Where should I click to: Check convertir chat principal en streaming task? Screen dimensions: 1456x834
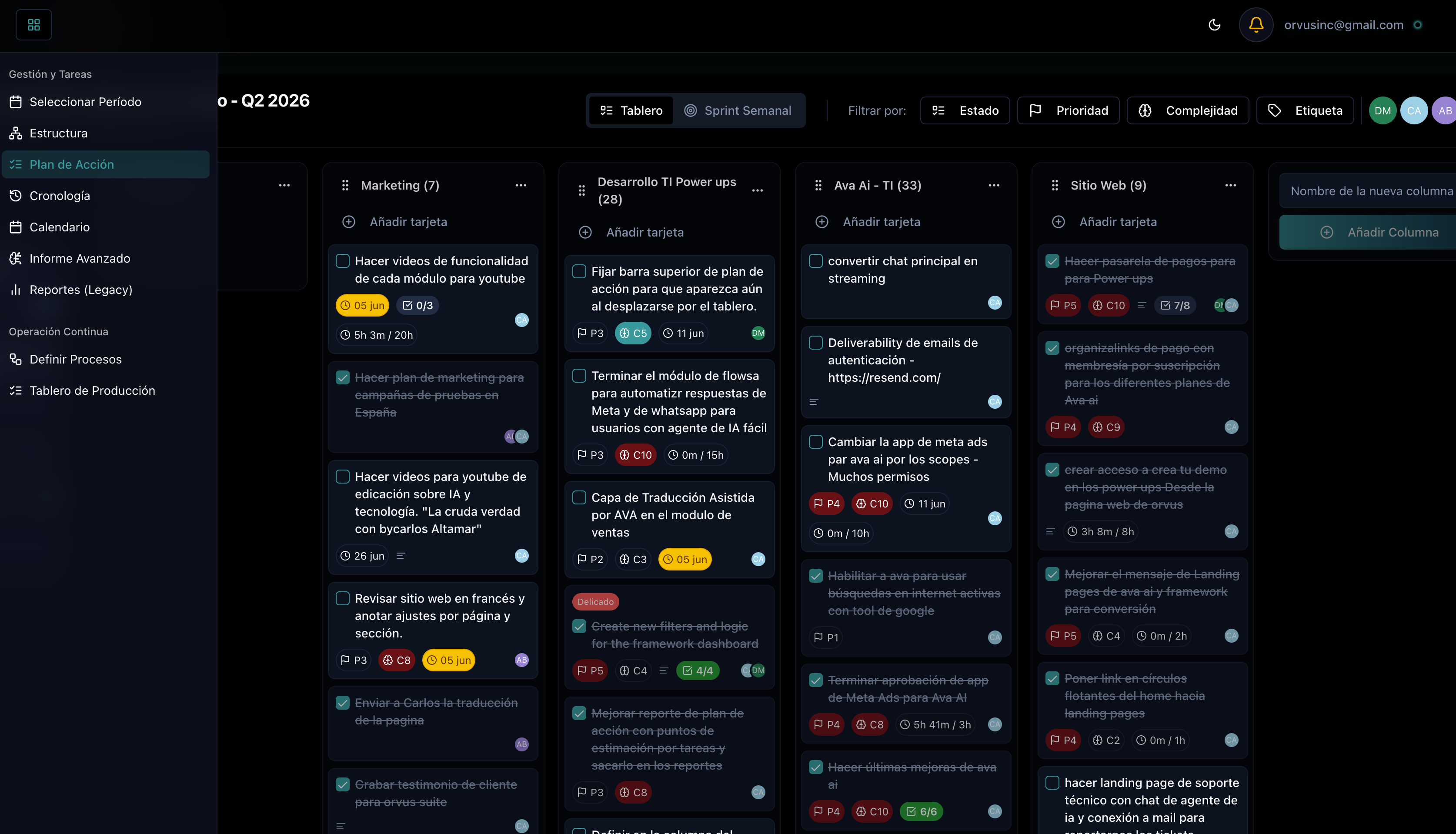(816, 260)
